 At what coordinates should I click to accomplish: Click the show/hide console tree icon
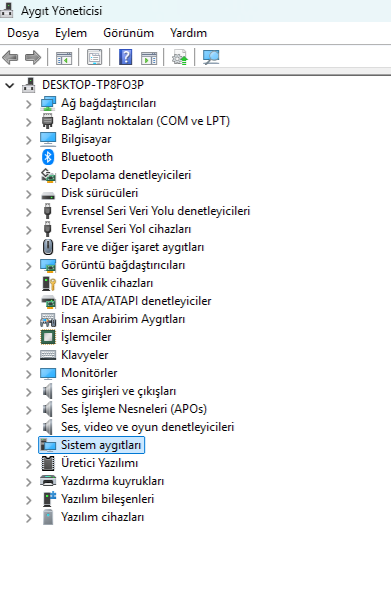pyautogui.click(x=64, y=58)
